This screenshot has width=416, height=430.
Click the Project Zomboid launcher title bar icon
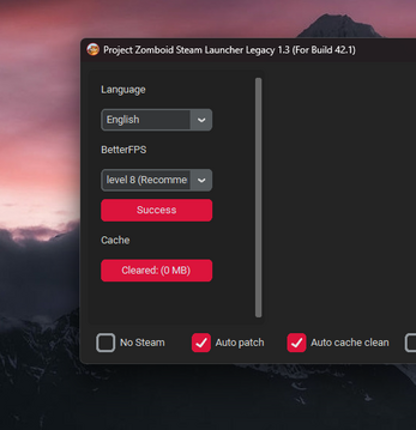click(x=93, y=50)
